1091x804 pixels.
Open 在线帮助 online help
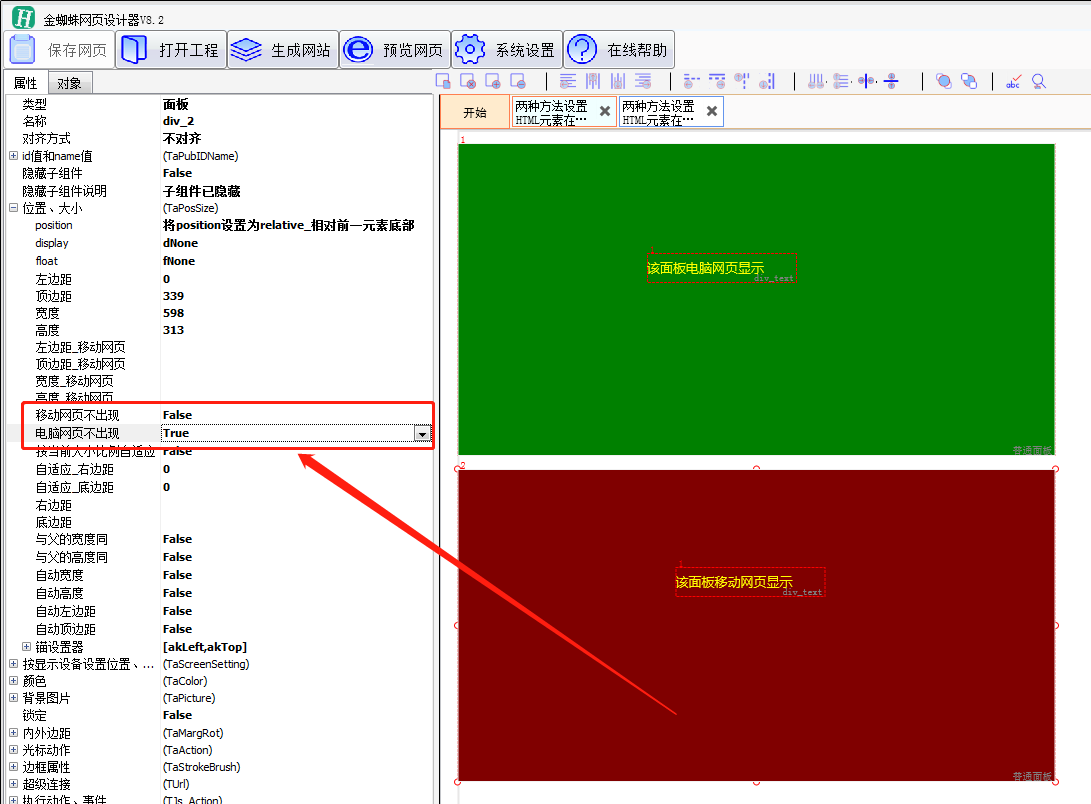click(x=619, y=49)
